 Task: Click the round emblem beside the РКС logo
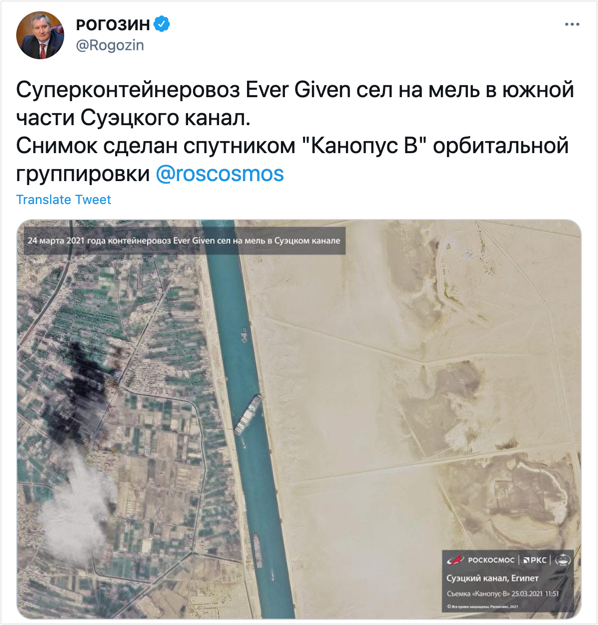[563, 560]
